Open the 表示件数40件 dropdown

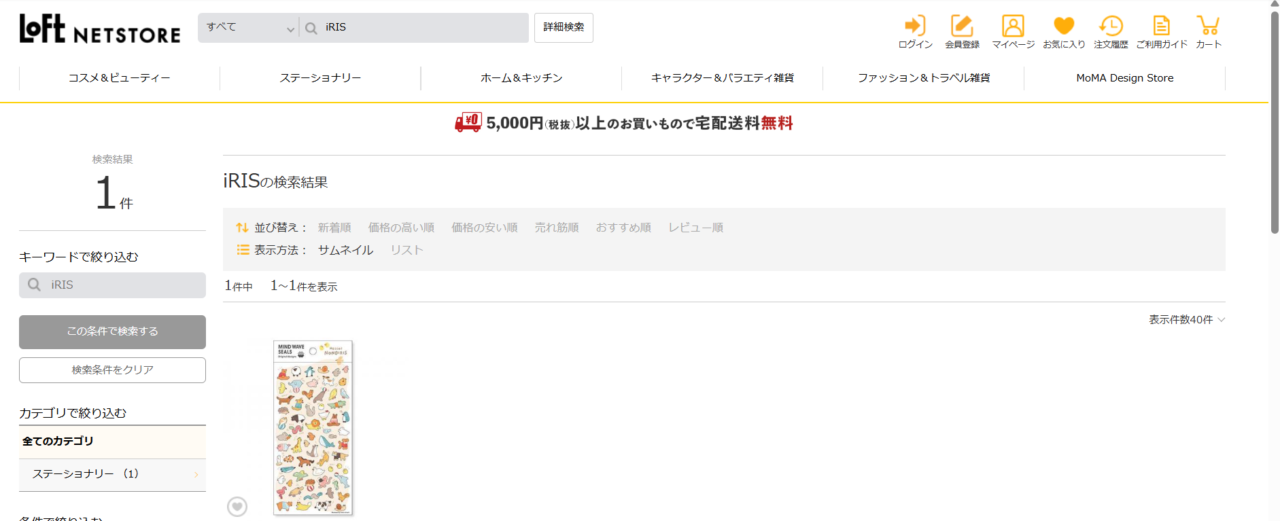point(1187,320)
